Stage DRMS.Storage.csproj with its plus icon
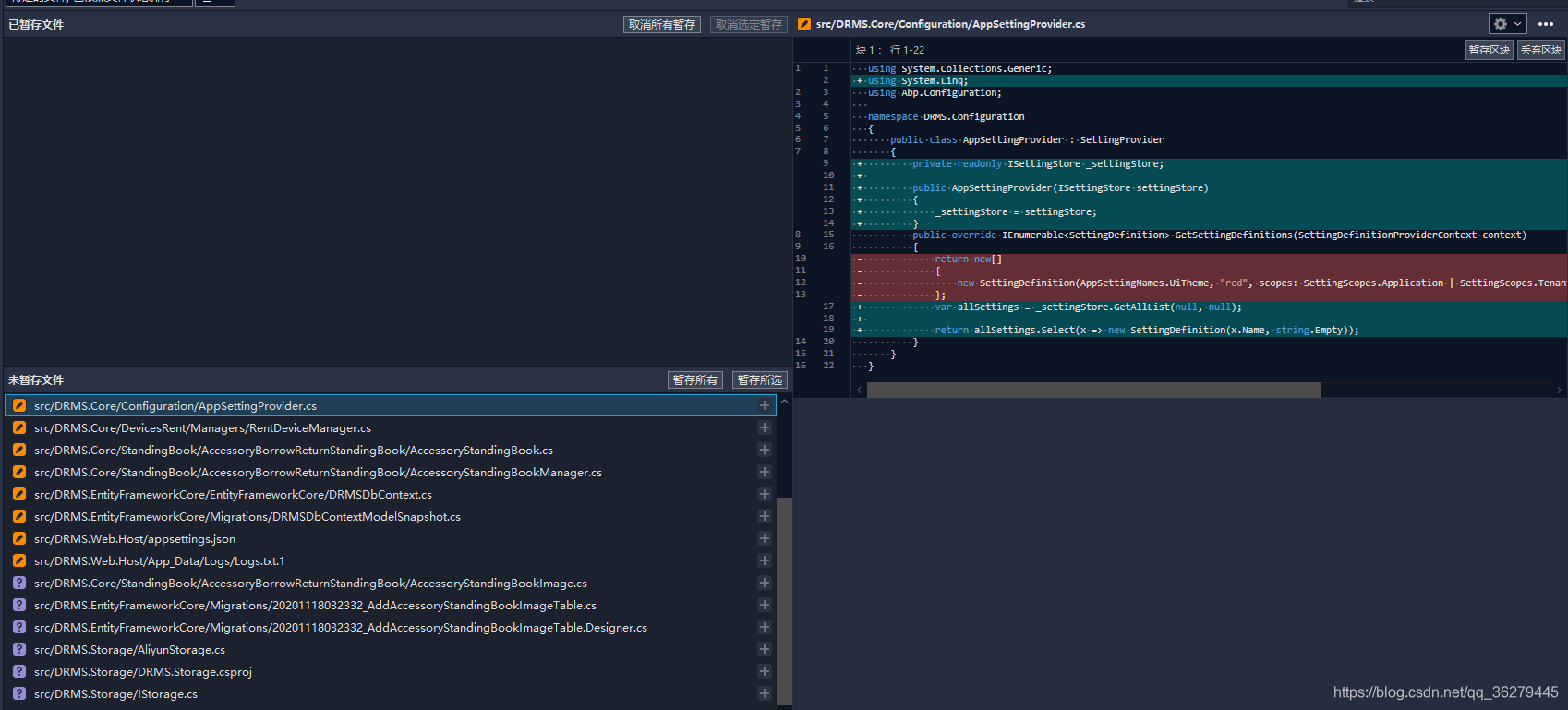 (765, 671)
